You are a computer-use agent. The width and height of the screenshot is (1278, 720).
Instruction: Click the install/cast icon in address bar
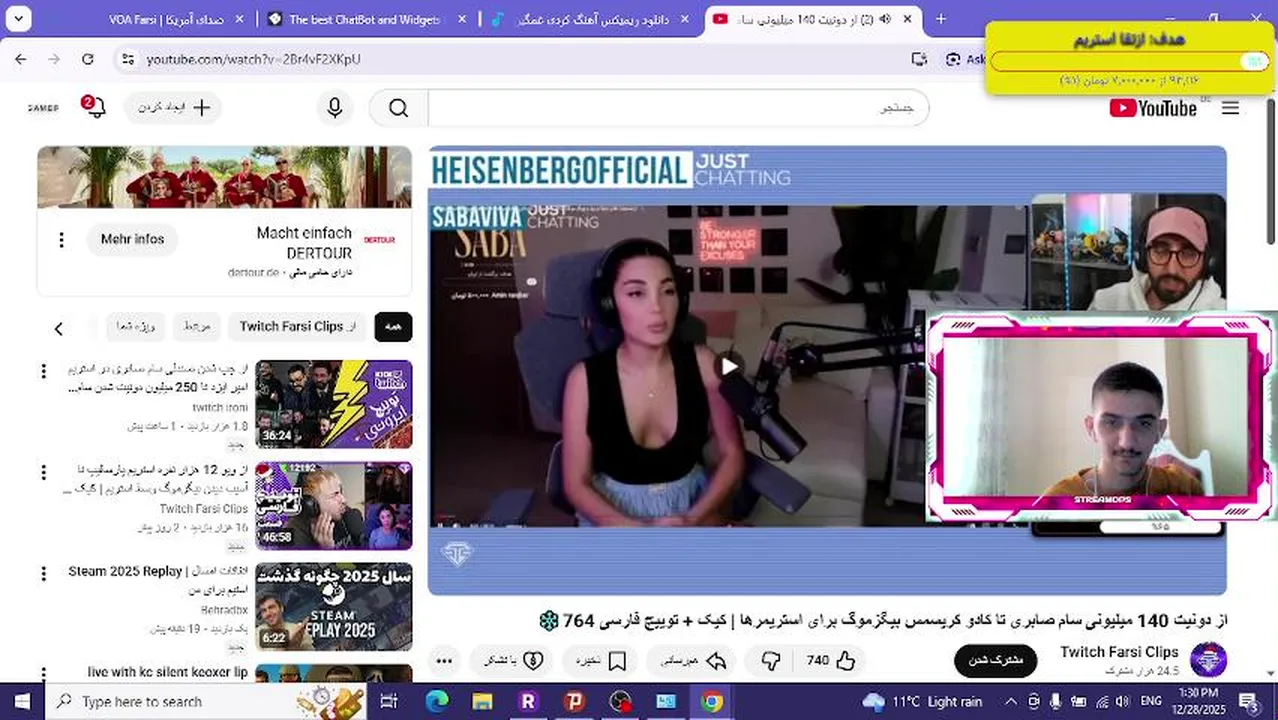click(919, 59)
